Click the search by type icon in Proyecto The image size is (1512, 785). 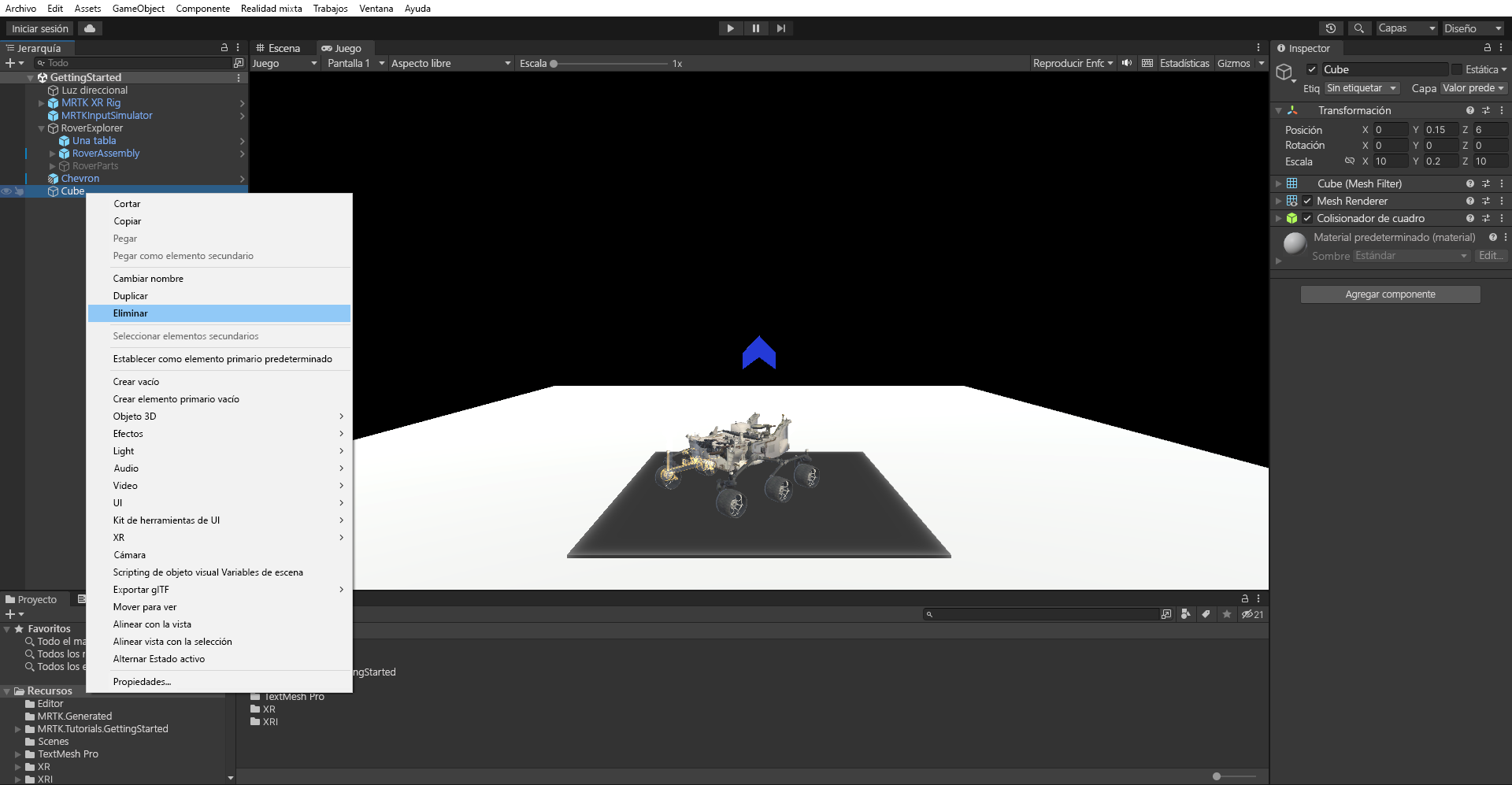[1186, 614]
